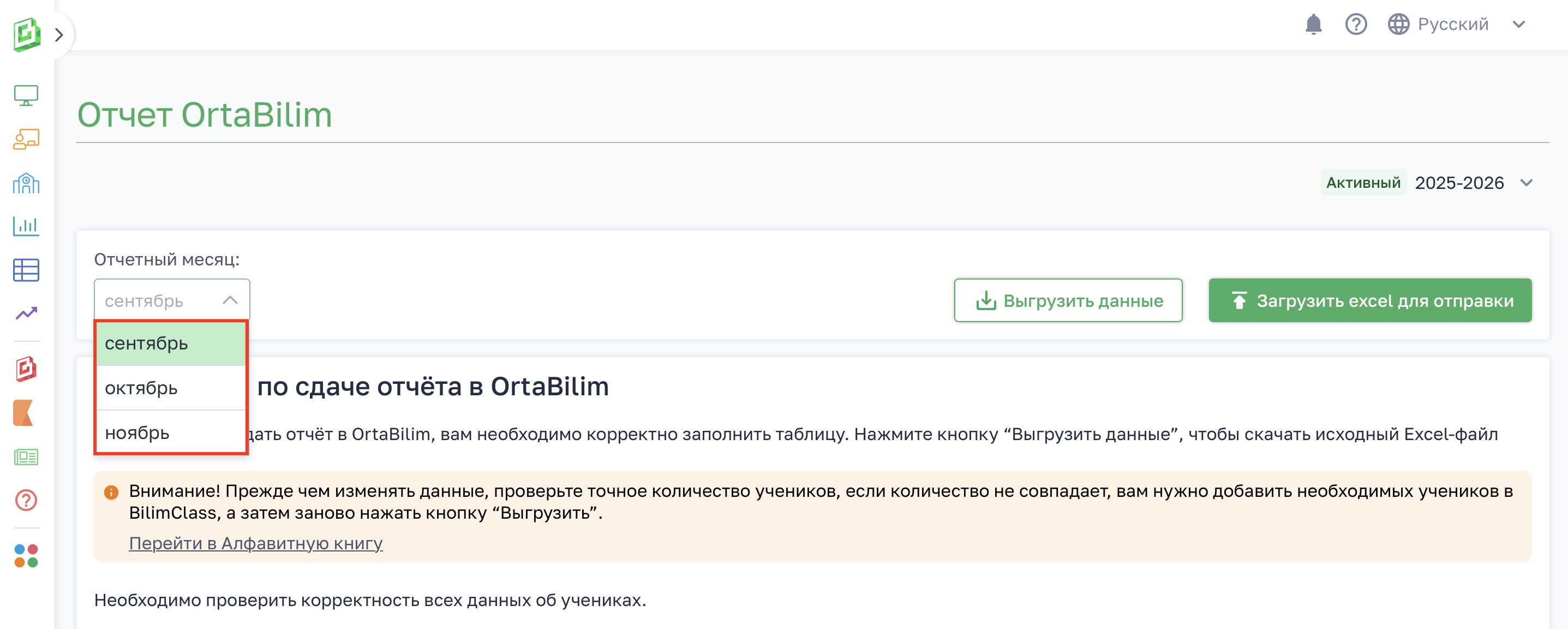Open the school building sidebar icon
This screenshot has width=1568, height=629.
pos(26,183)
